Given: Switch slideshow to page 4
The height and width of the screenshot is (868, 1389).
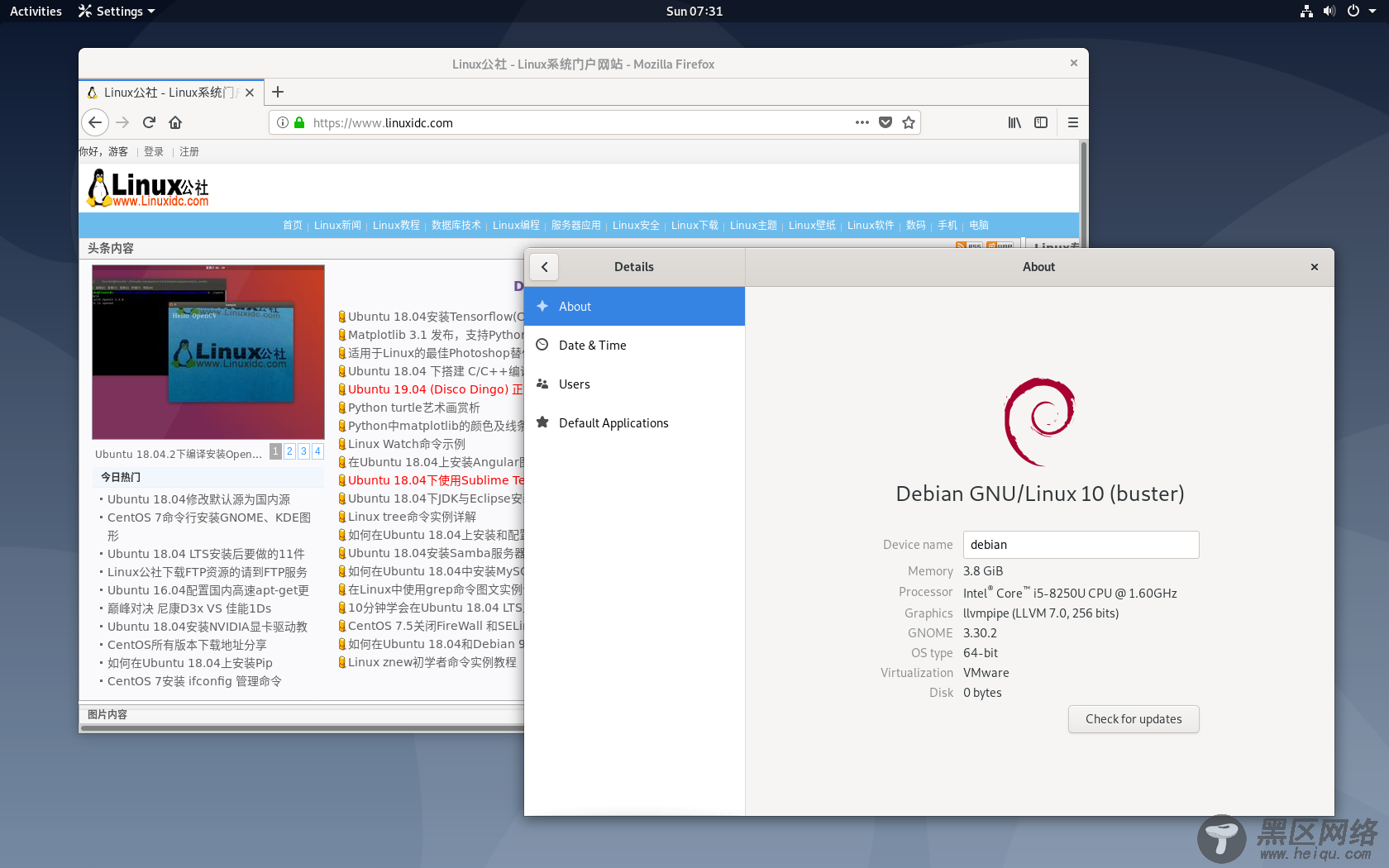Looking at the screenshot, I should click(x=317, y=451).
